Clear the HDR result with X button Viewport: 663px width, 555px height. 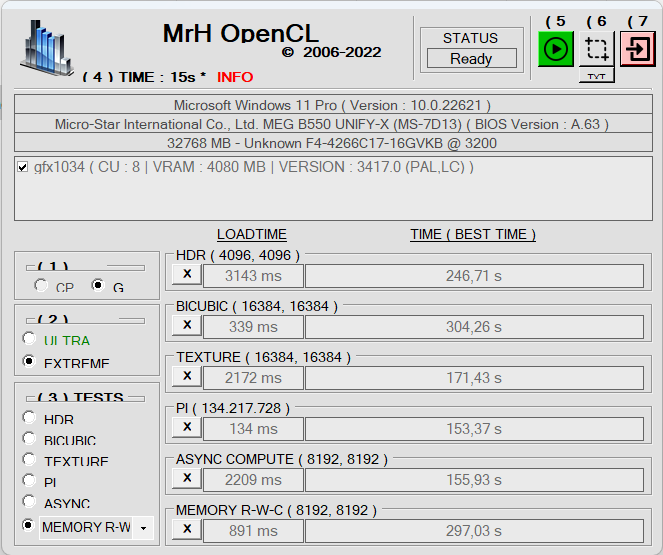coord(187,274)
